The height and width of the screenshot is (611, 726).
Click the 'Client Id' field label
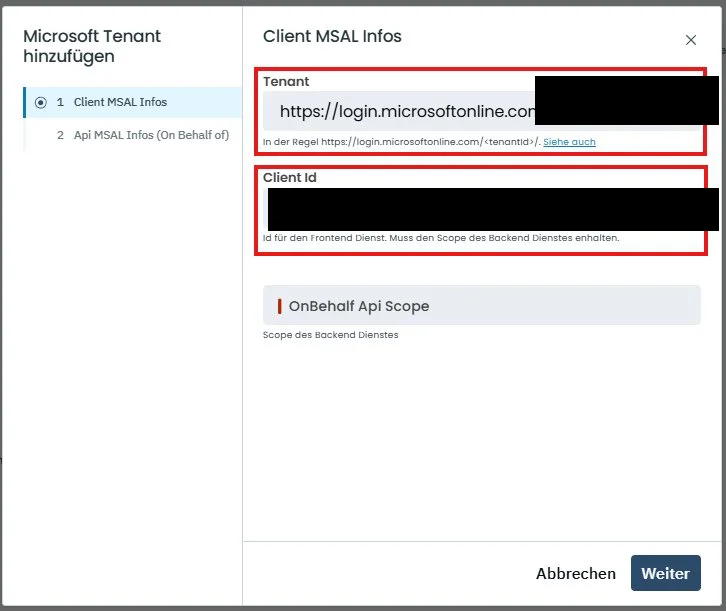pyautogui.click(x=289, y=178)
